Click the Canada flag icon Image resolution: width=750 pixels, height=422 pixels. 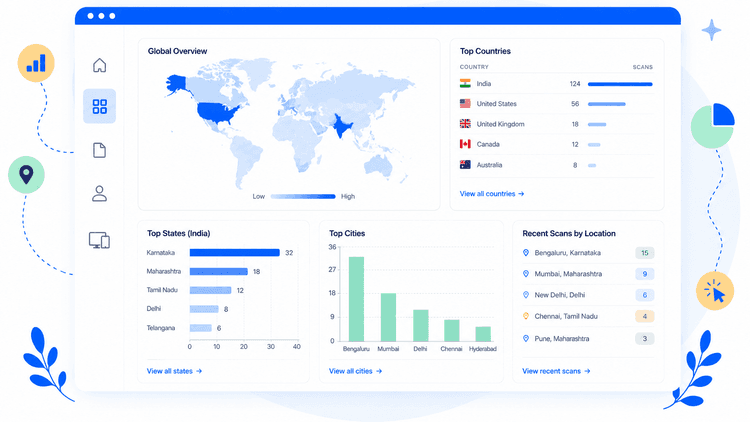tap(465, 144)
